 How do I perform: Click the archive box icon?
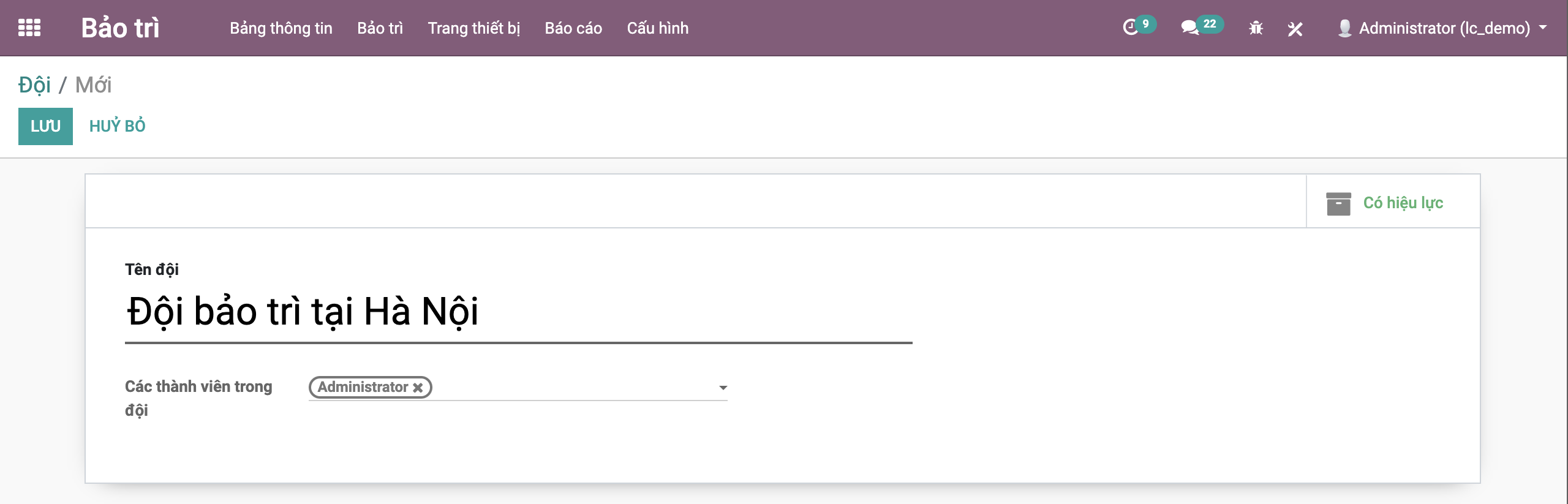tap(1338, 203)
